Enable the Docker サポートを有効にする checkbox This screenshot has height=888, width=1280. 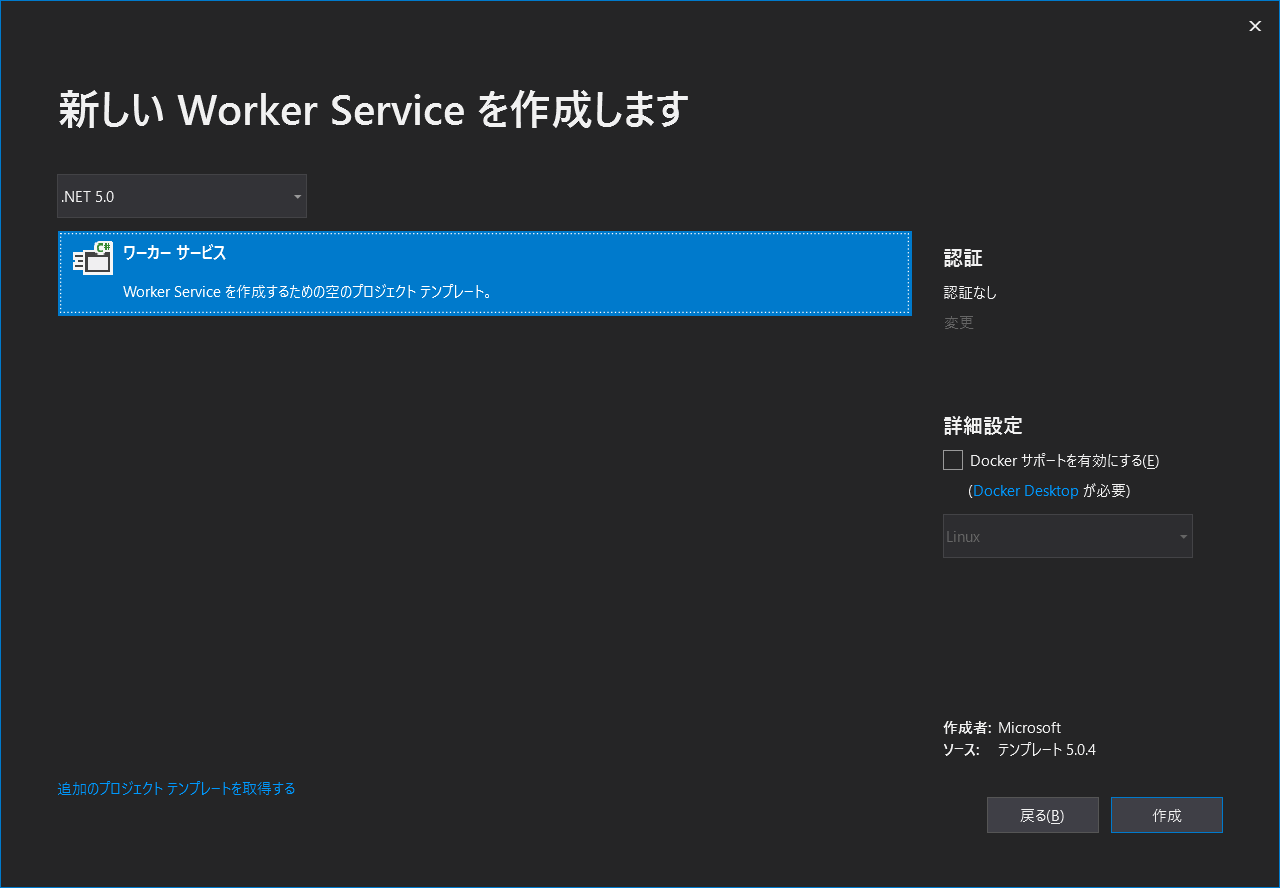[x=952, y=460]
